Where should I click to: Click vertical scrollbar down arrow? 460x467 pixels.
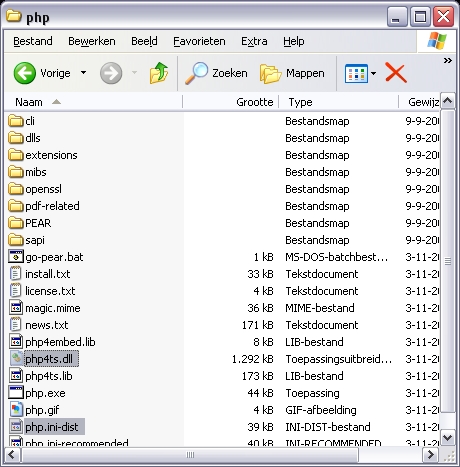point(448,437)
